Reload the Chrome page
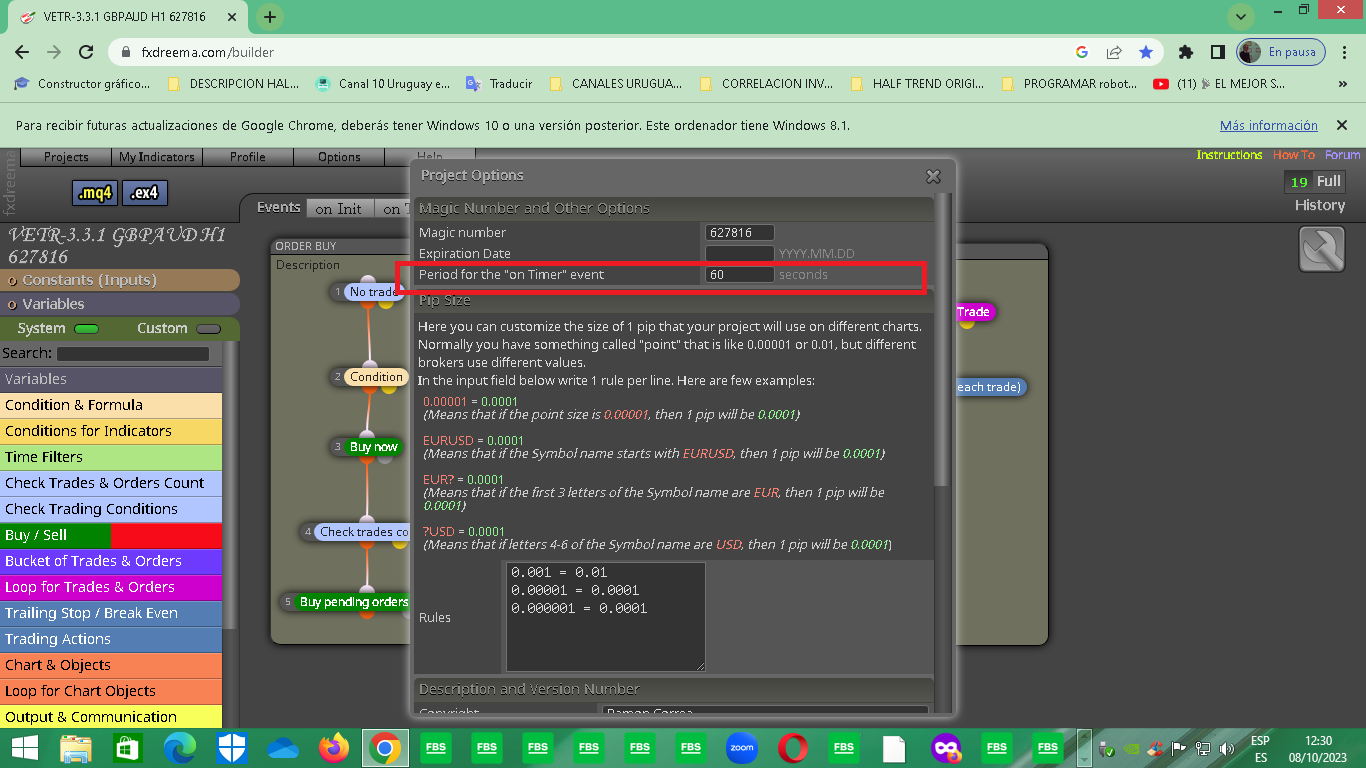The width and height of the screenshot is (1366, 768). point(86,52)
